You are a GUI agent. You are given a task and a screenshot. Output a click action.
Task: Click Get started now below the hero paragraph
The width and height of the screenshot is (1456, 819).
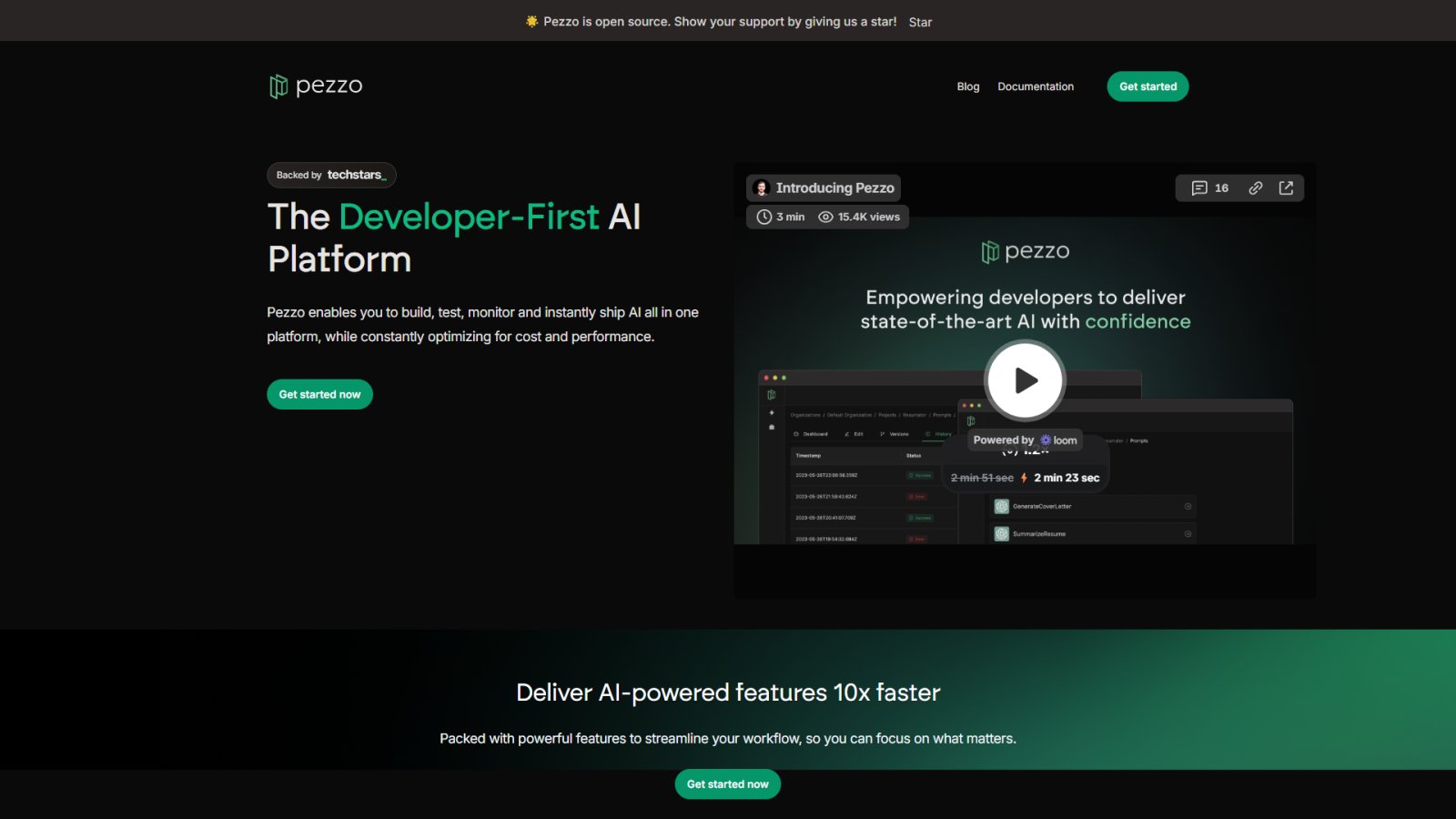319,394
